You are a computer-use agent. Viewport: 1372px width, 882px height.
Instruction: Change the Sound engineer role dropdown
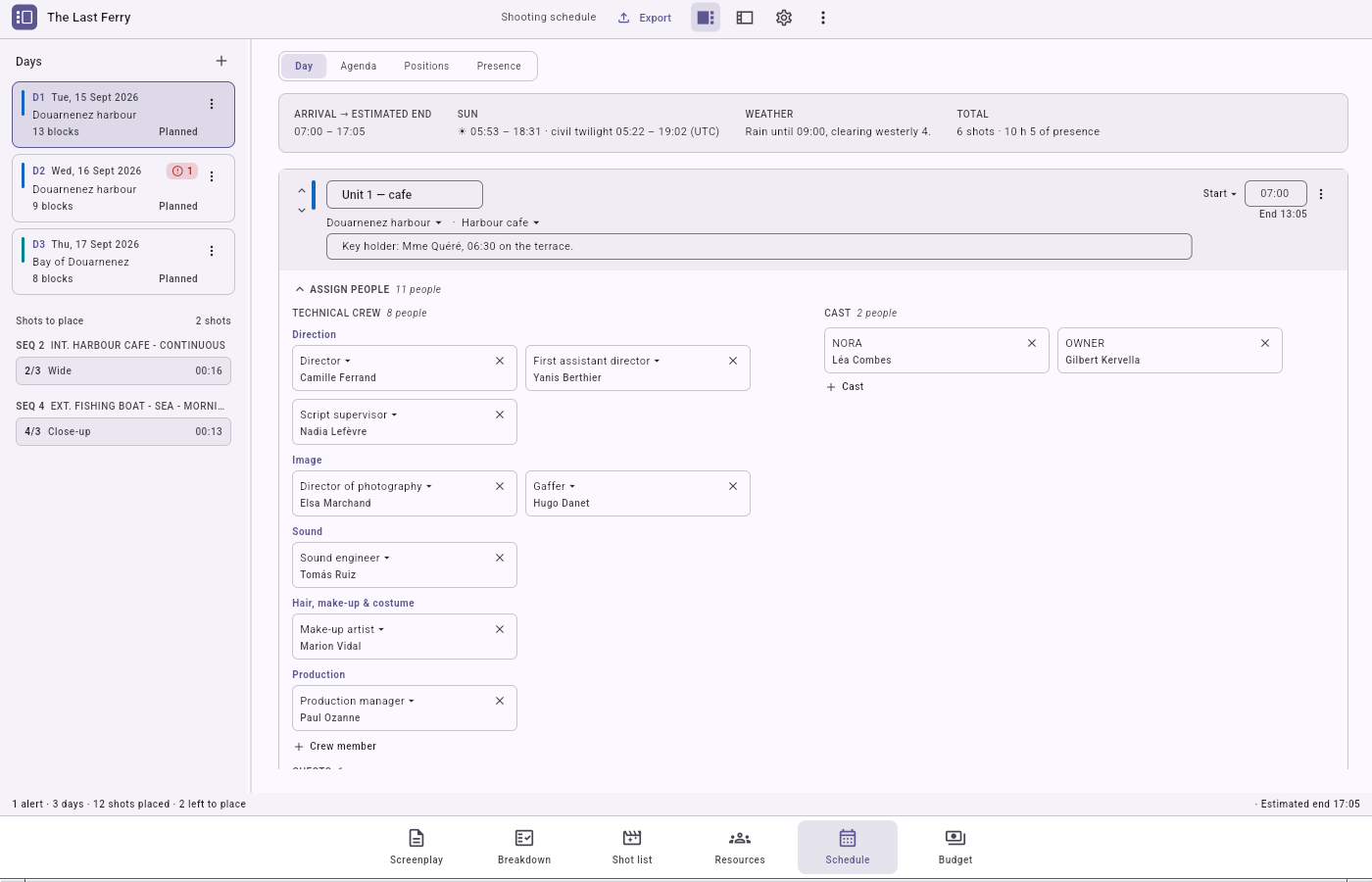[x=345, y=558]
